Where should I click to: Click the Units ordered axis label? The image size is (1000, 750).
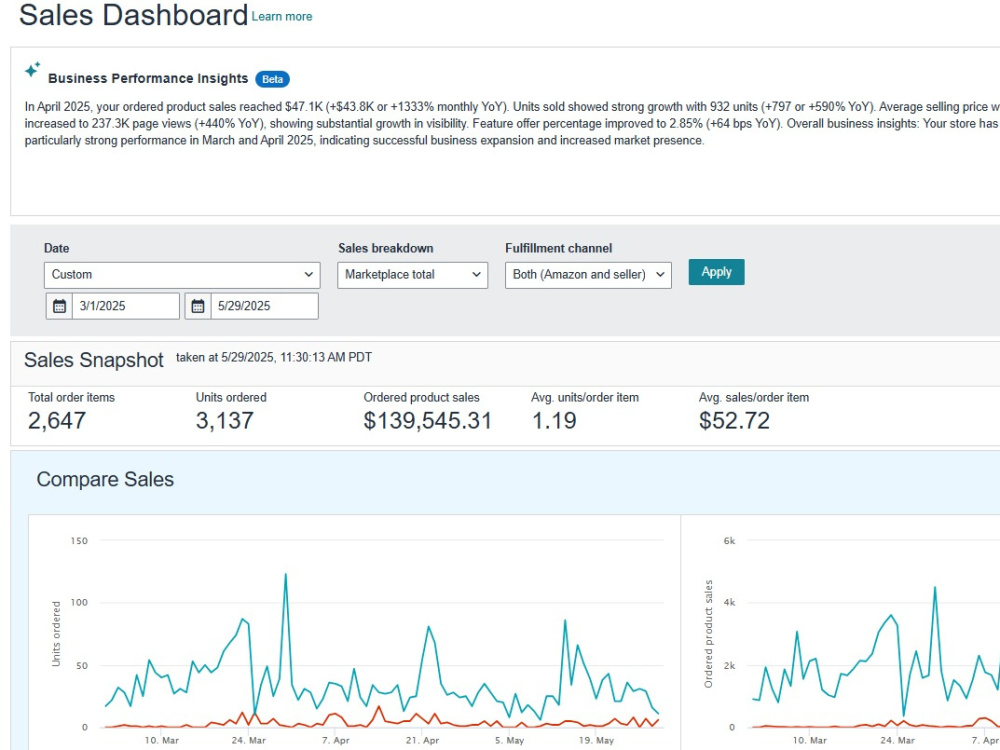point(56,634)
